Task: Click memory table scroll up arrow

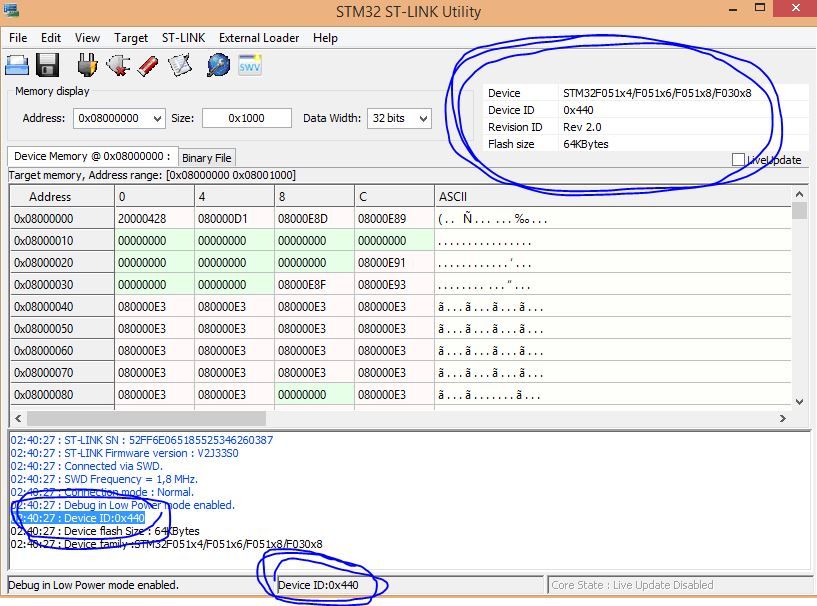Action: (x=799, y=194)
